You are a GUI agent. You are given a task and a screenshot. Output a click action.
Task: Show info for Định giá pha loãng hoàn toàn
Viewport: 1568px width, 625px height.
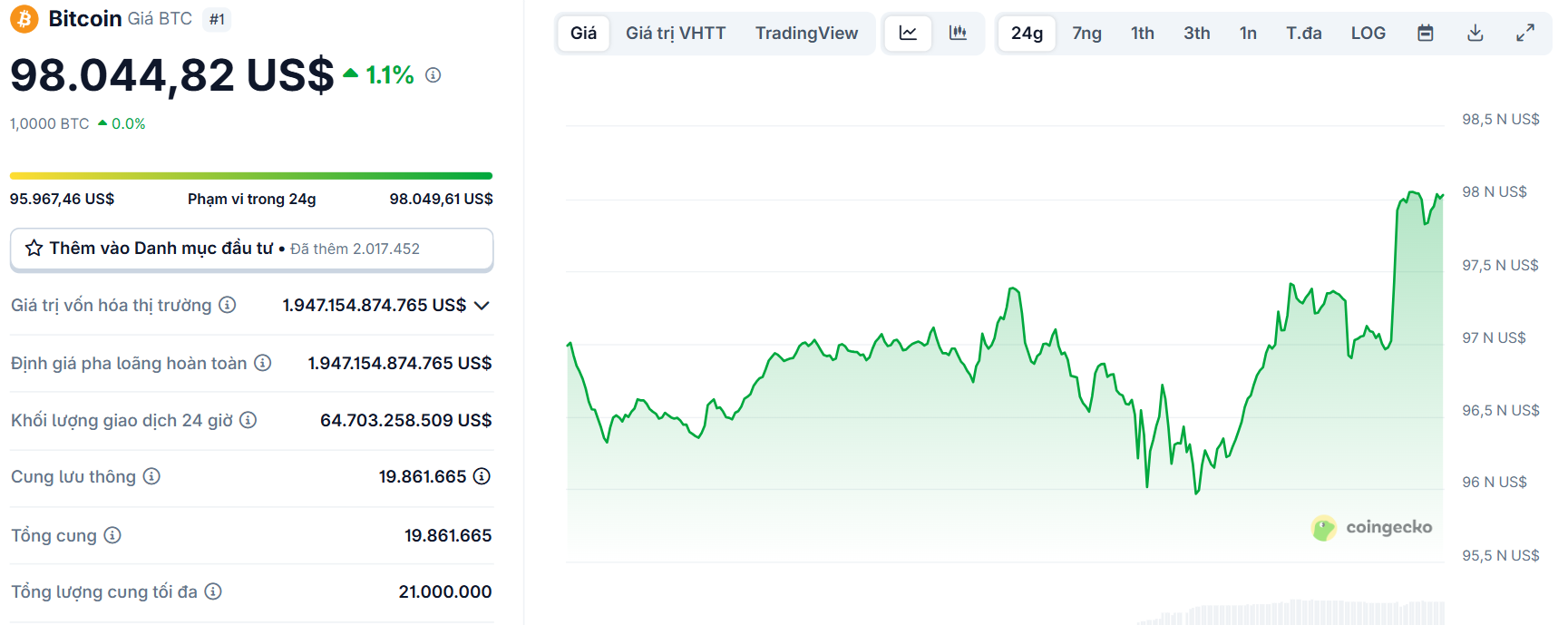tap(263, 363)
